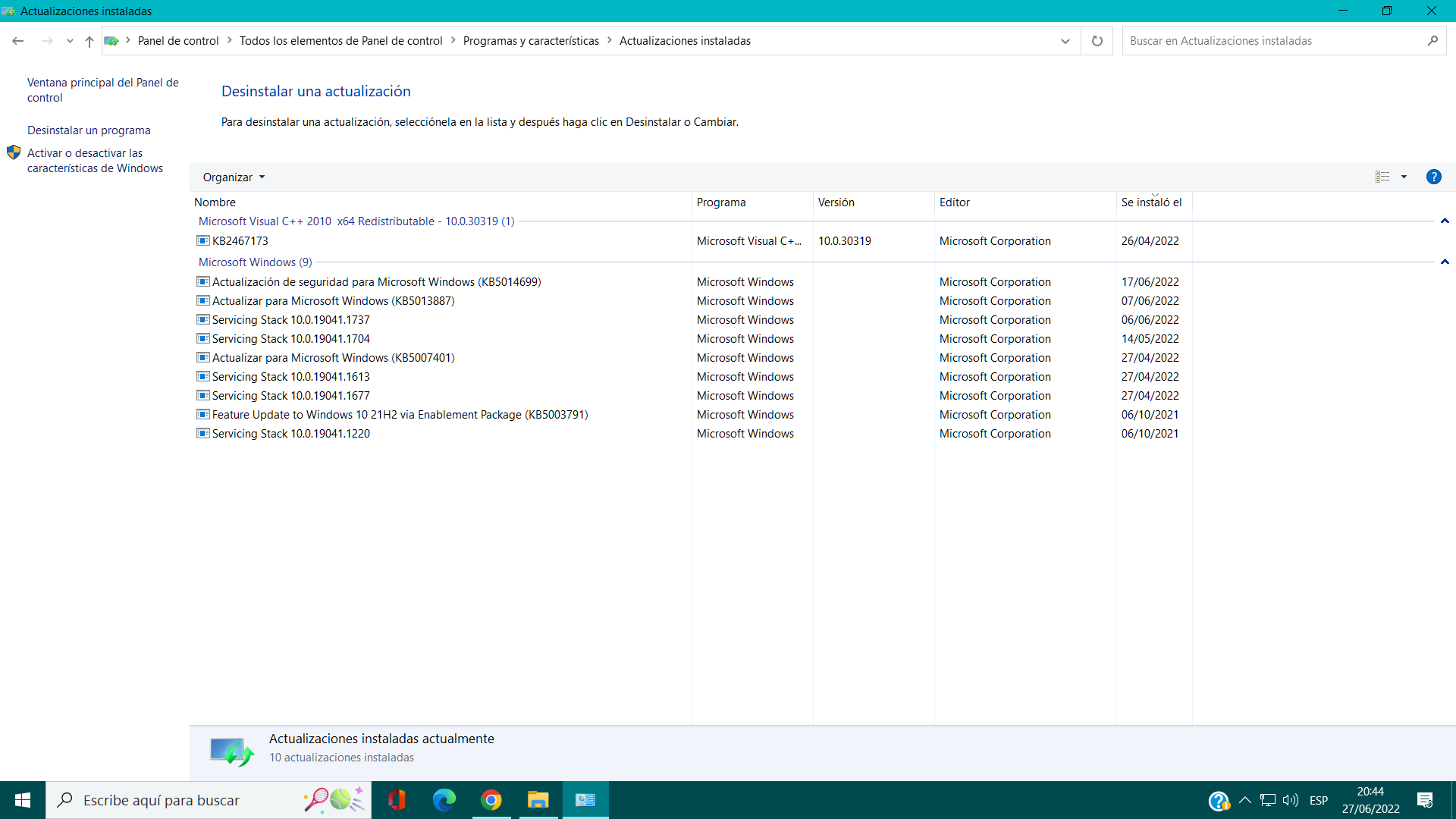Sort by the Programa column header
Viewport: 1456px width, 819px height.
[752, 202]
